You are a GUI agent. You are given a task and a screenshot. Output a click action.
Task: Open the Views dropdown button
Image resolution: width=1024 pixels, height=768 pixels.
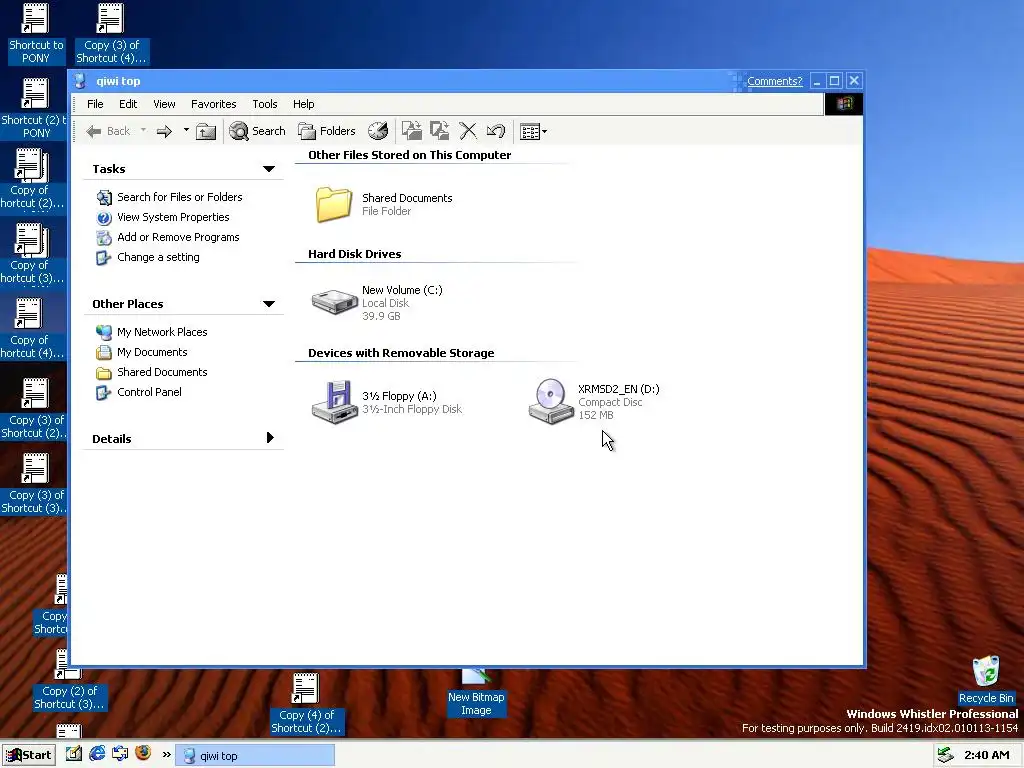point(533,132)
